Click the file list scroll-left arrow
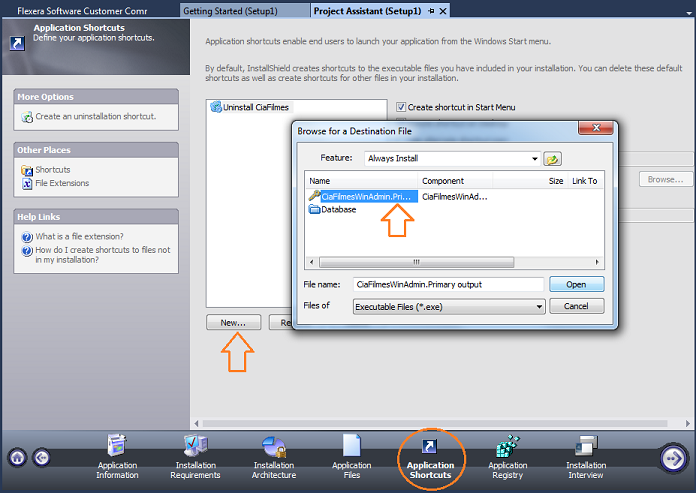 coord(312,262)
